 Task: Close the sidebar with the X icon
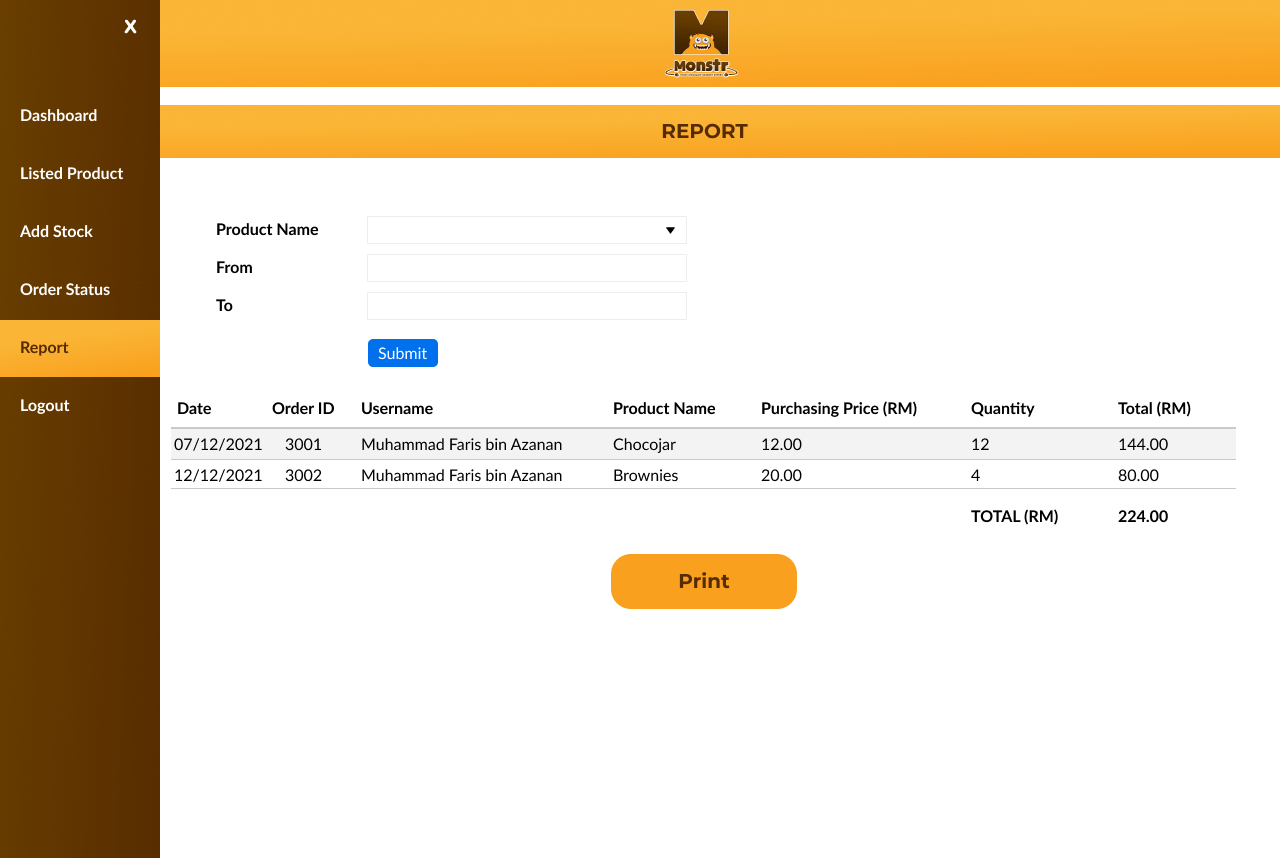(130, 27)
